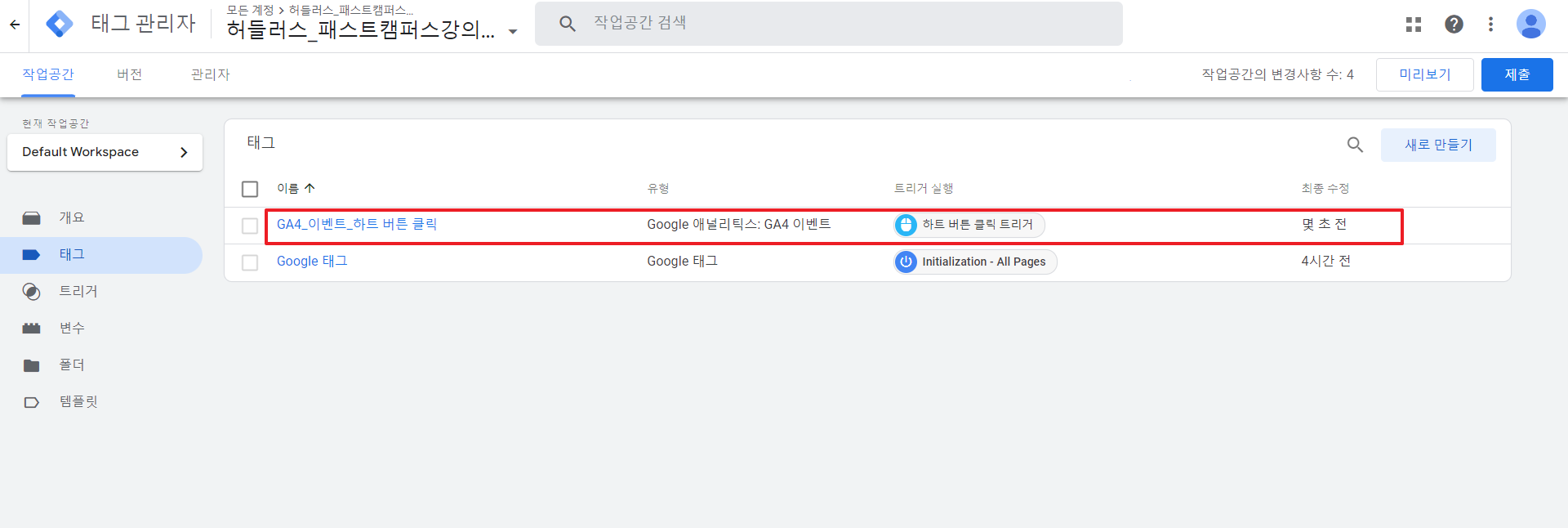Click the search magnifier in top bar

point(568,24)
